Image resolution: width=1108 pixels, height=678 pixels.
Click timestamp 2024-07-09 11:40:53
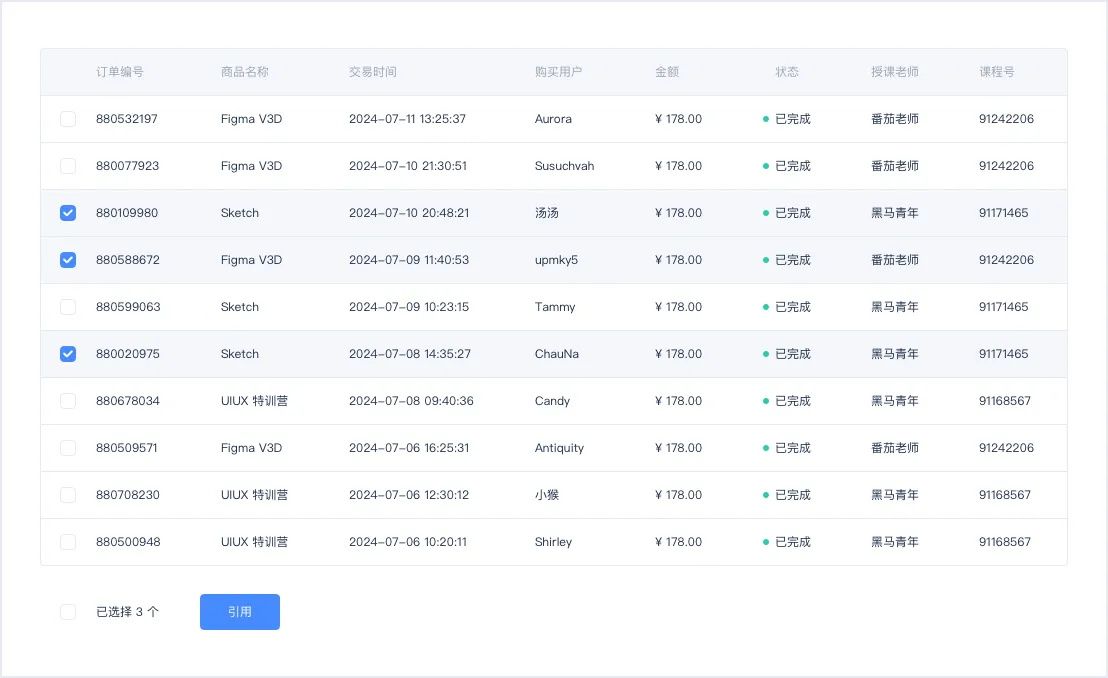tap(408, 260)
